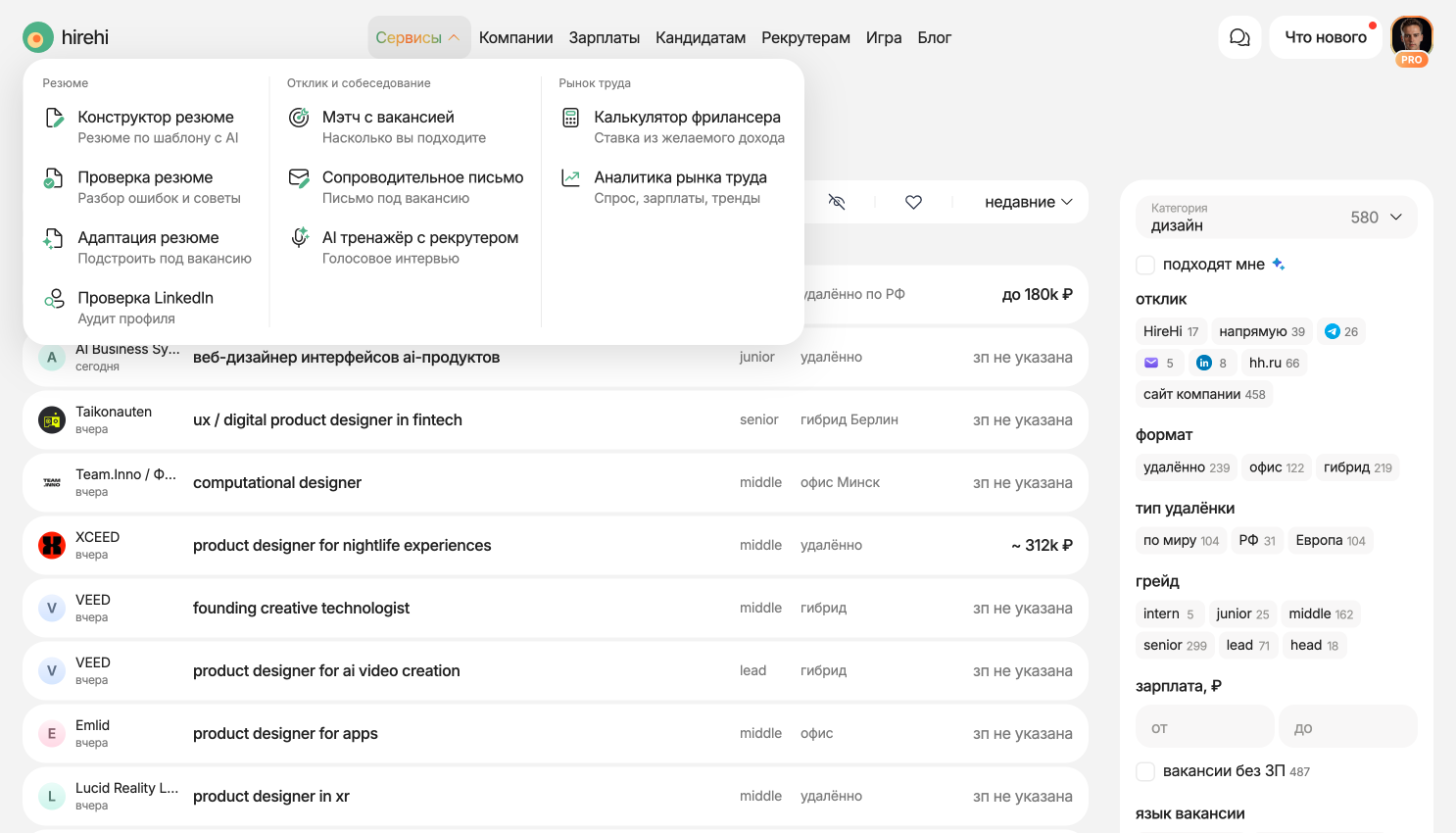
Task: Open the Зарплаты menu item
Action: pos(604,38)
